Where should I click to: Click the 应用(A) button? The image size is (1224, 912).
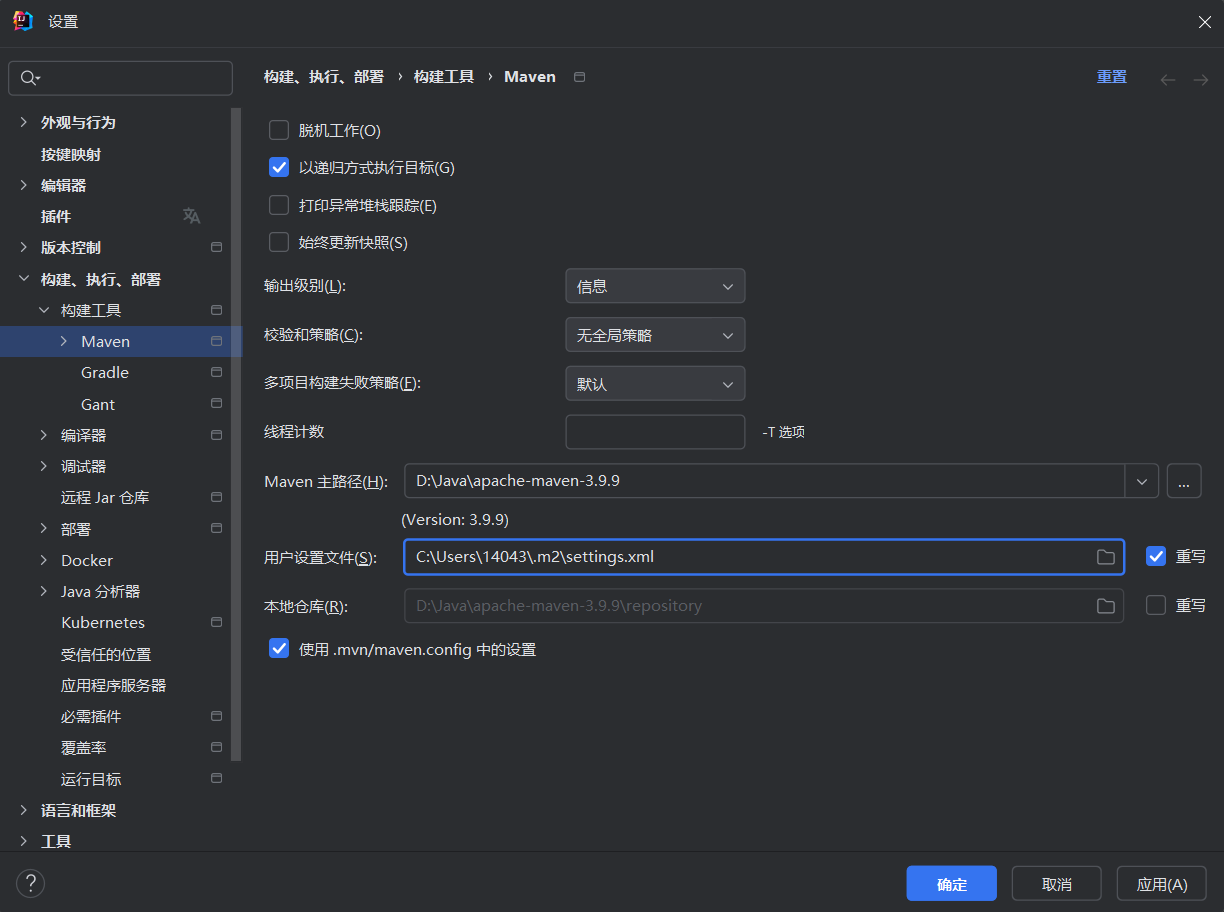[1162, 884]
